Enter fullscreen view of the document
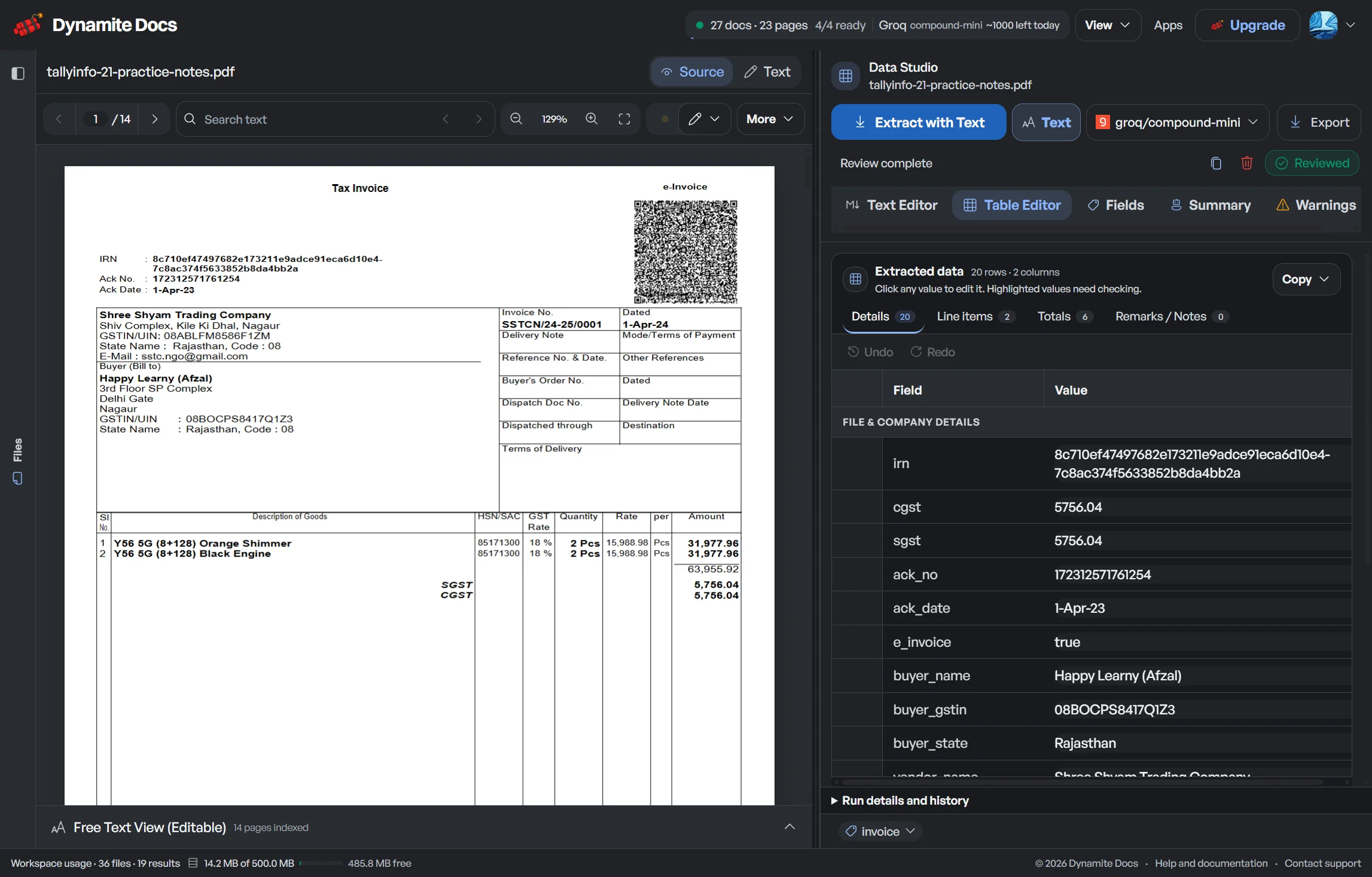The image size is (1372, 877). 624,119
